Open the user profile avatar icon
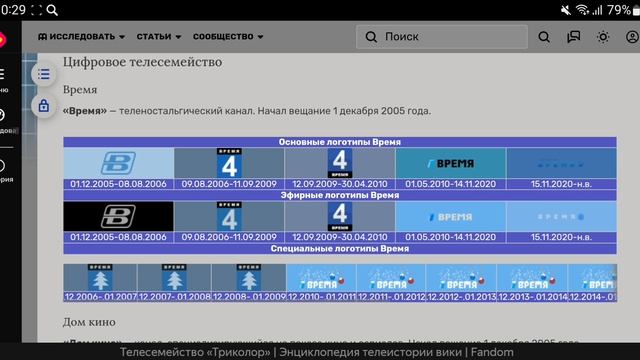 pyautogui.click(x=632, y=37)
